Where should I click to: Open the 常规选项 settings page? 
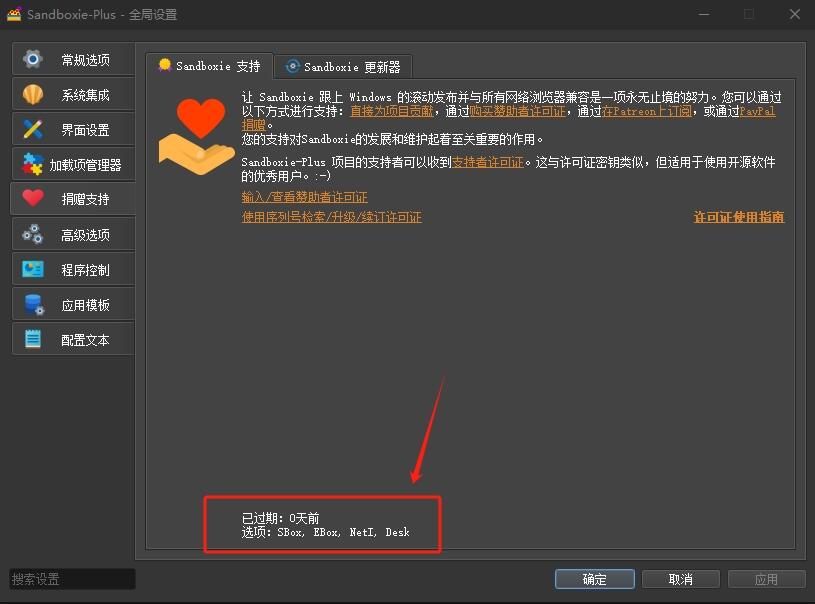(74, 60)
